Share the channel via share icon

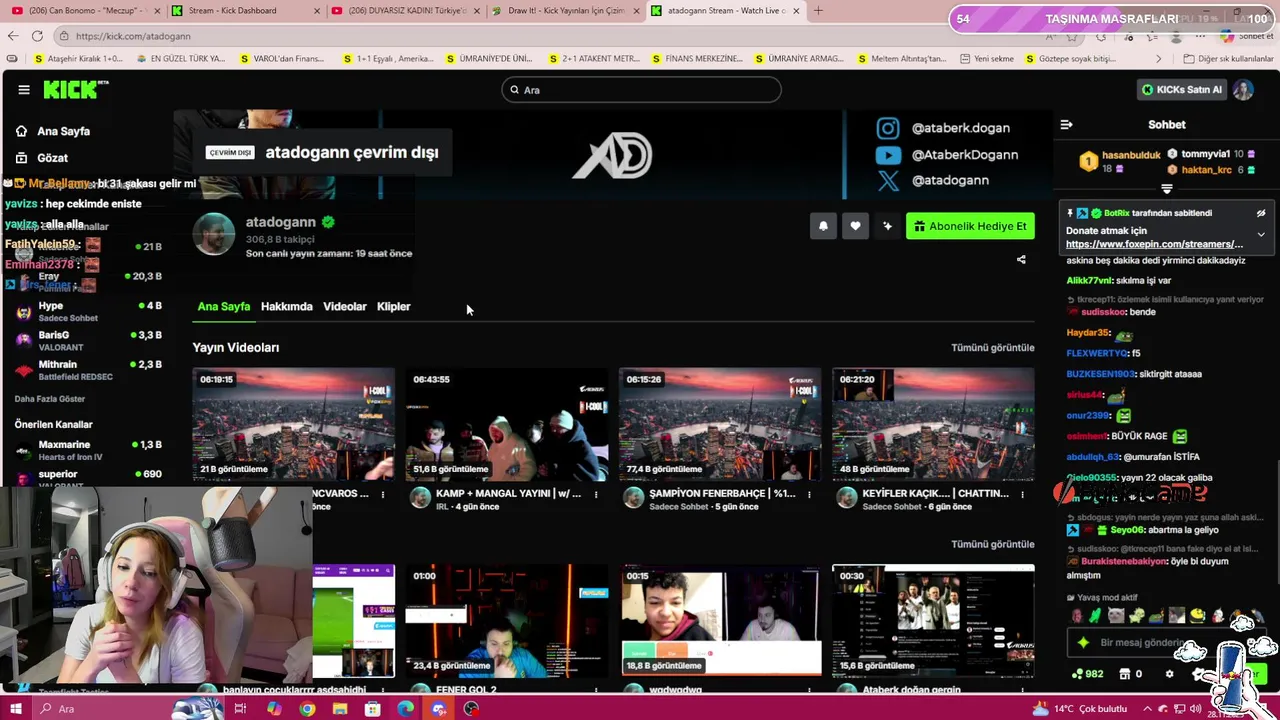[1021, 260]
